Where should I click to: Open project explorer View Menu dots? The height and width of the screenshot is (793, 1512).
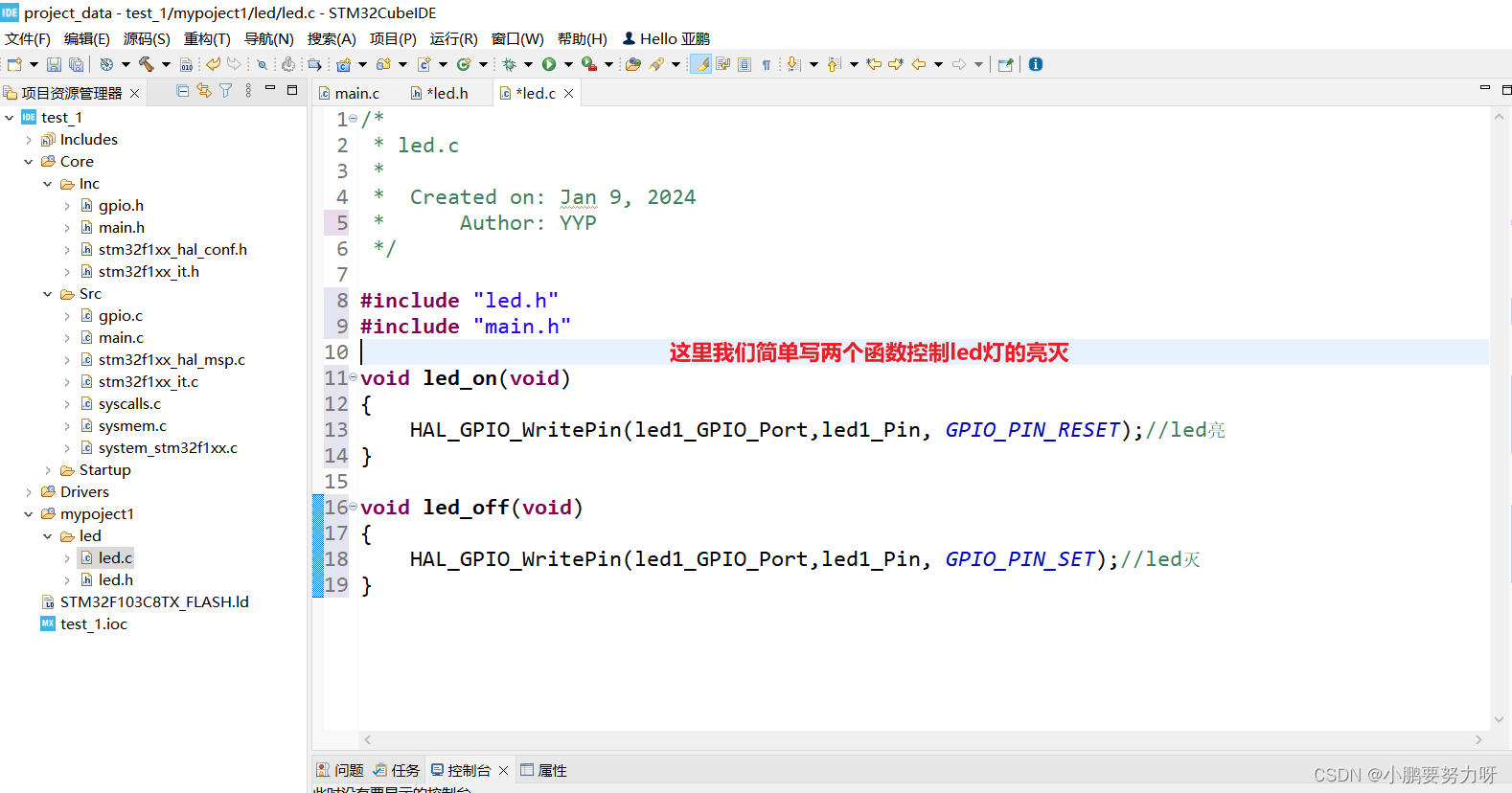pyautogui.click(x=248, y=90)
